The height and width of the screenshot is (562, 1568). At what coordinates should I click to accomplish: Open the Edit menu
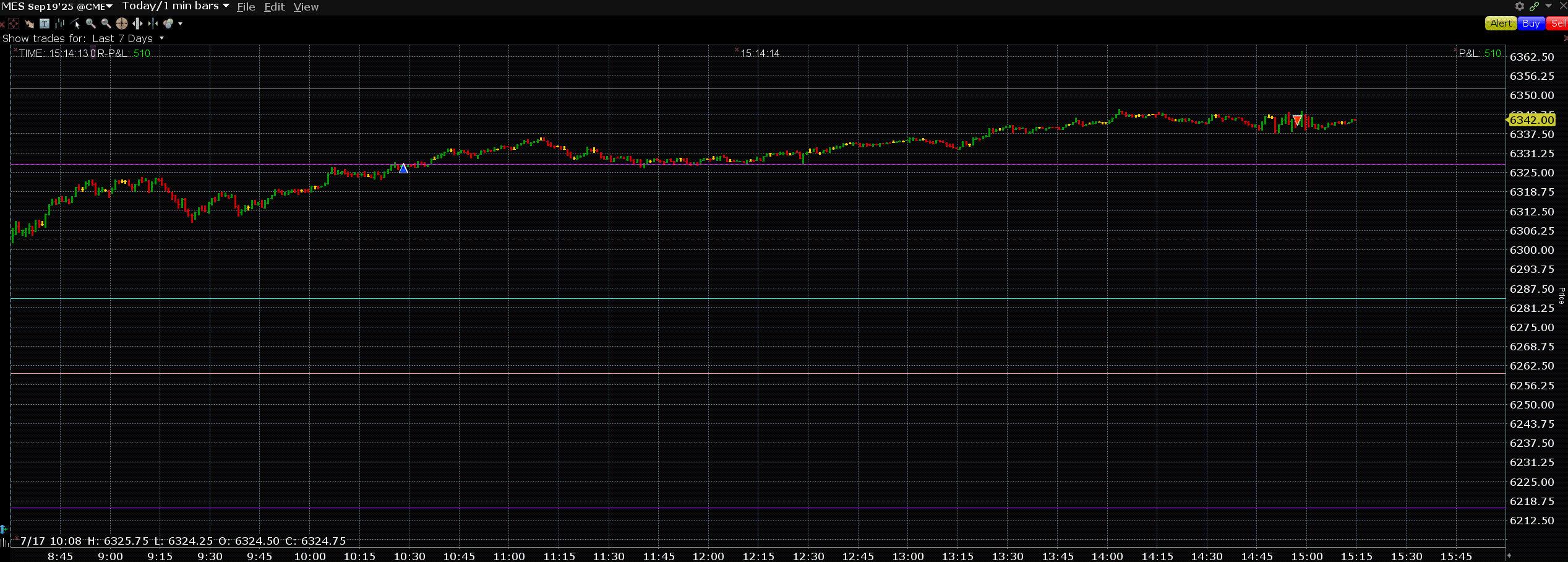pyautogui.click(x=274, y=7)
